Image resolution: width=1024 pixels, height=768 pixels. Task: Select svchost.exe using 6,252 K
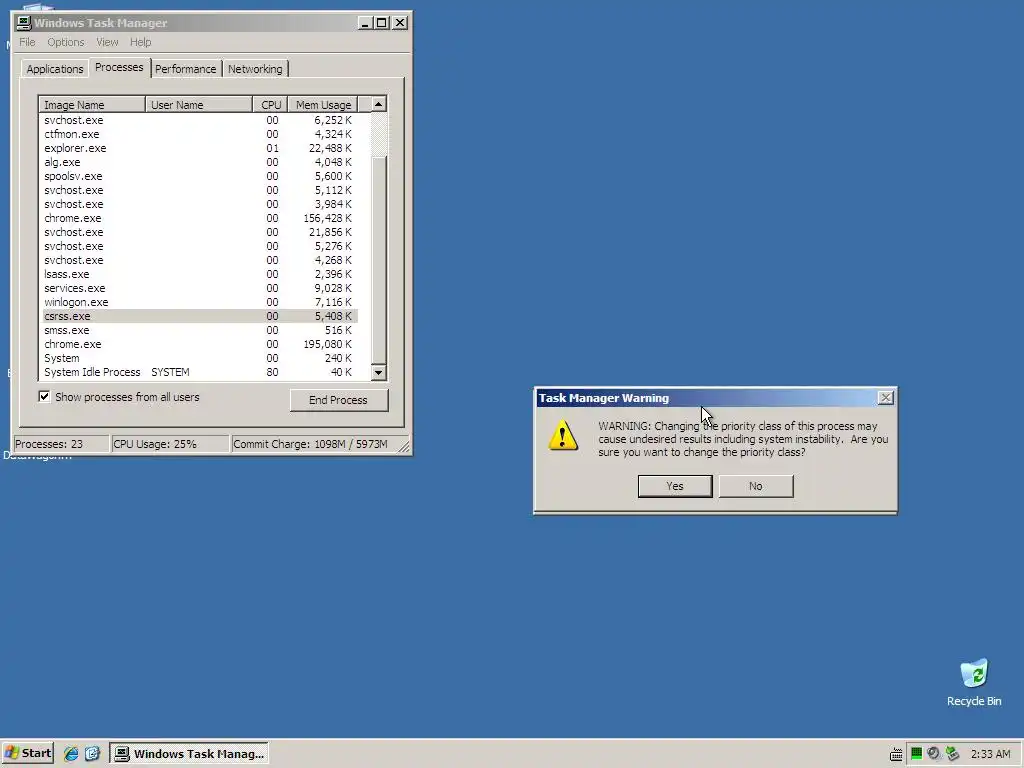(199, 120)
